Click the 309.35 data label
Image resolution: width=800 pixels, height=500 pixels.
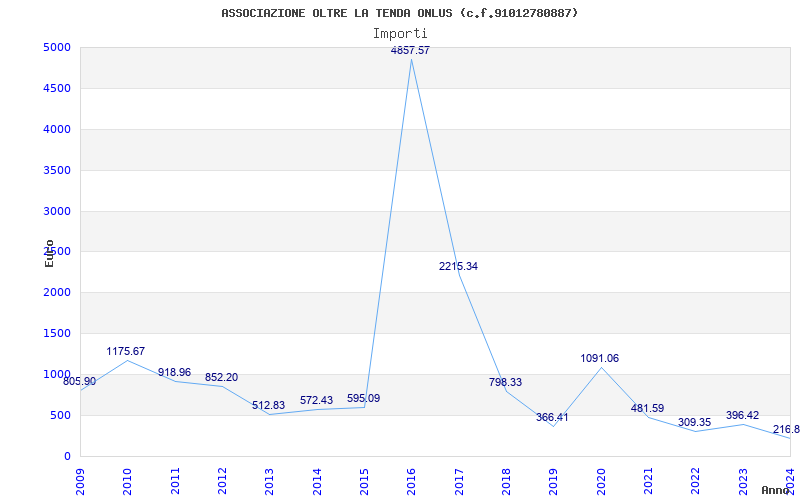(x=694, y=423)
